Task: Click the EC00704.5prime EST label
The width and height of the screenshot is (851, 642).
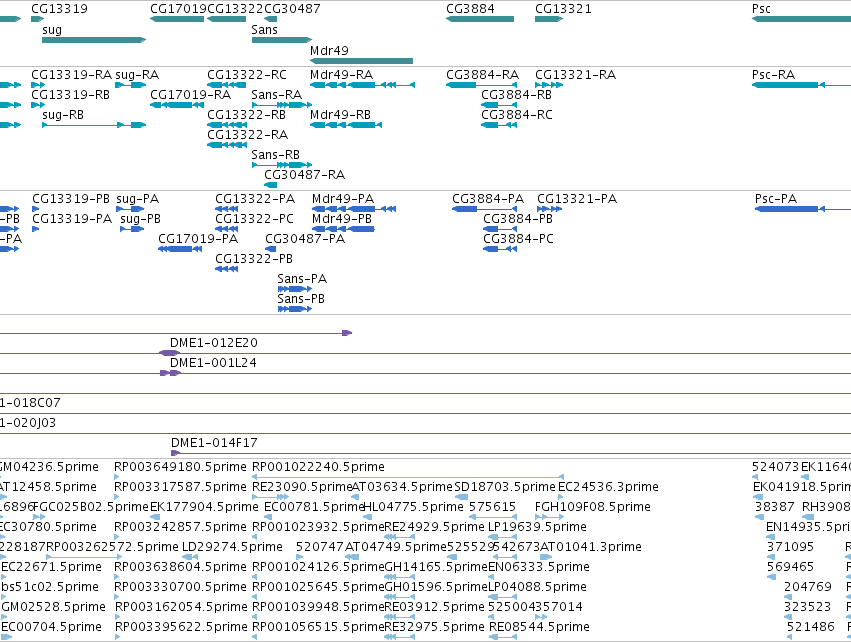Action: (x=52, y=627)
